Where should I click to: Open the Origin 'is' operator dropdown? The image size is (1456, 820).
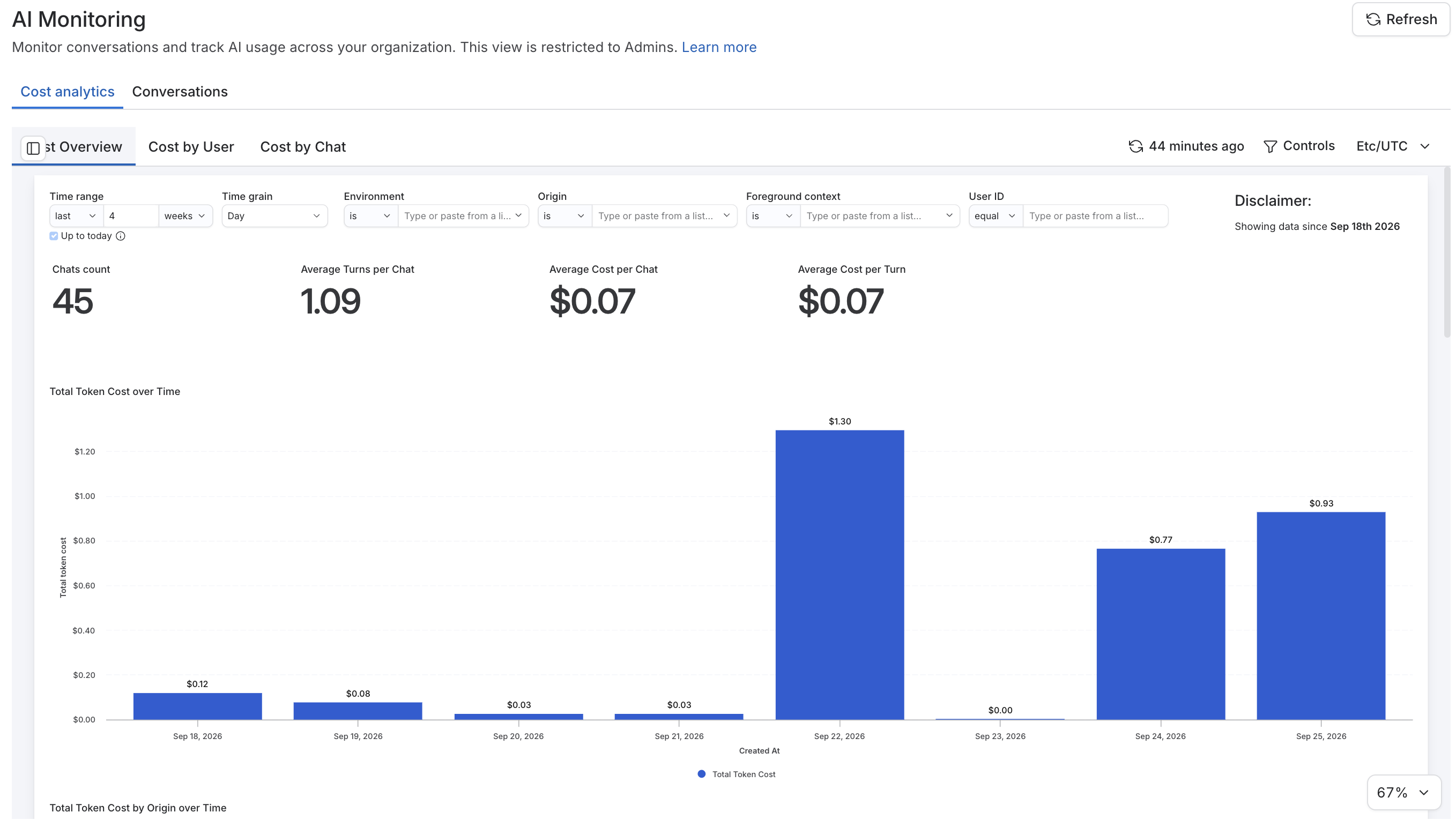(x=564, y=216)
